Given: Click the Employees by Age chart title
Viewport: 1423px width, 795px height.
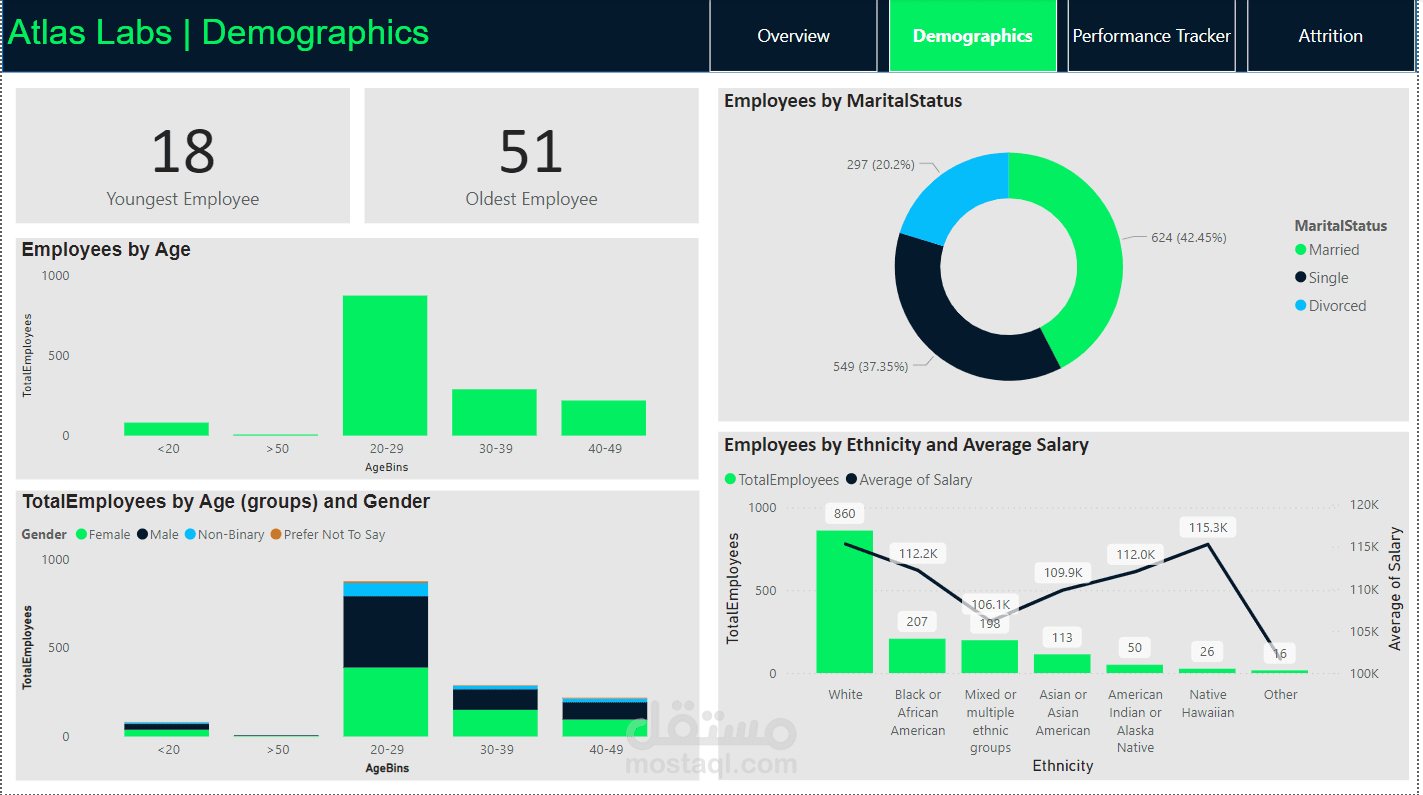Looking at the screenshot, I should (106, 250).
